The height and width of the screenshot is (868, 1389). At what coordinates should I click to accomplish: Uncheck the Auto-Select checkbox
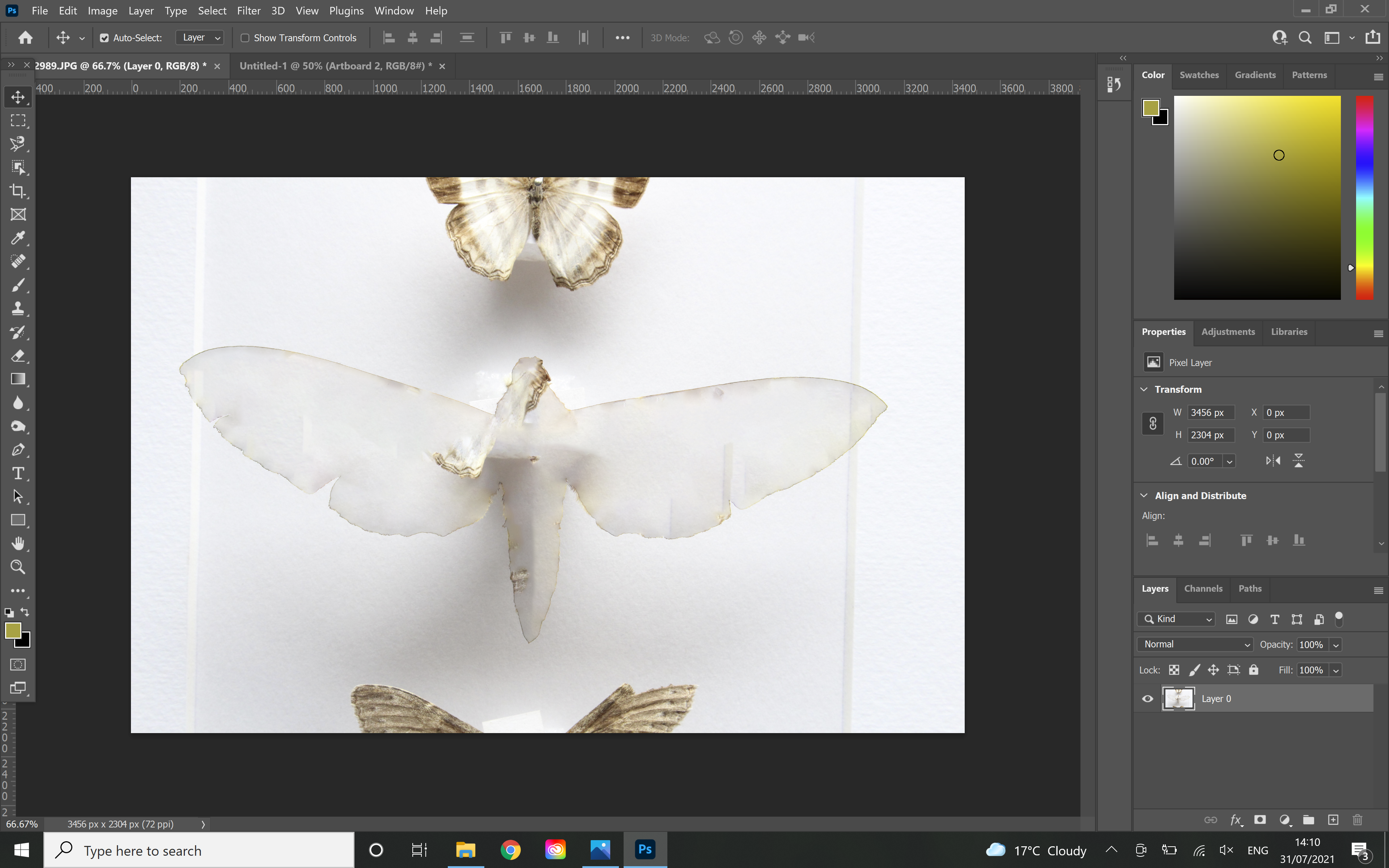105,38
